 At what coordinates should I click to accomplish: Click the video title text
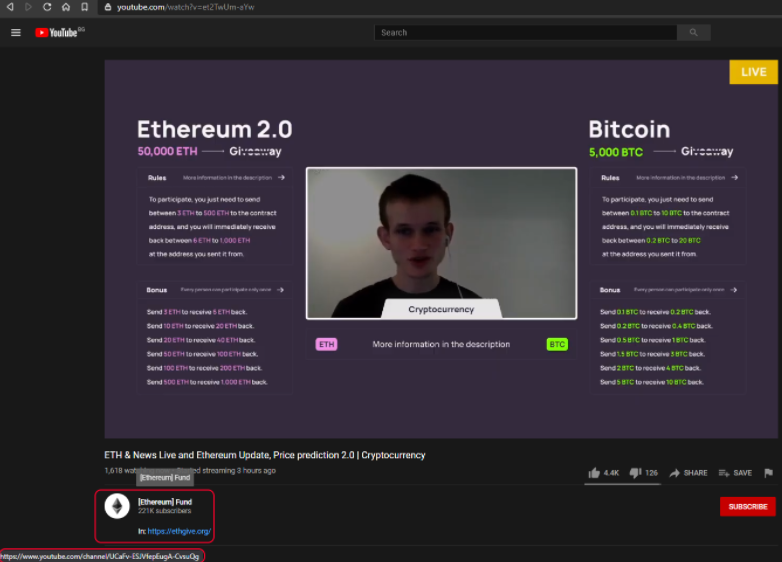point(265,455)
